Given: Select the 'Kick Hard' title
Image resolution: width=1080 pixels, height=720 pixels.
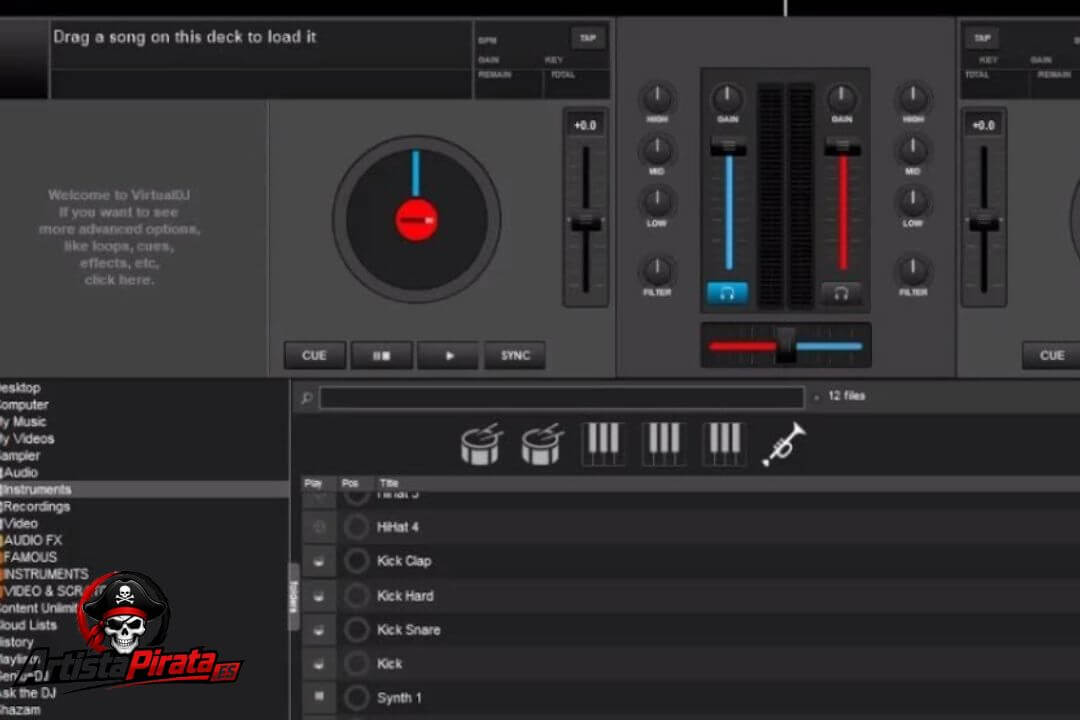Looking at the screenshot, I should [x=405, y=596].
